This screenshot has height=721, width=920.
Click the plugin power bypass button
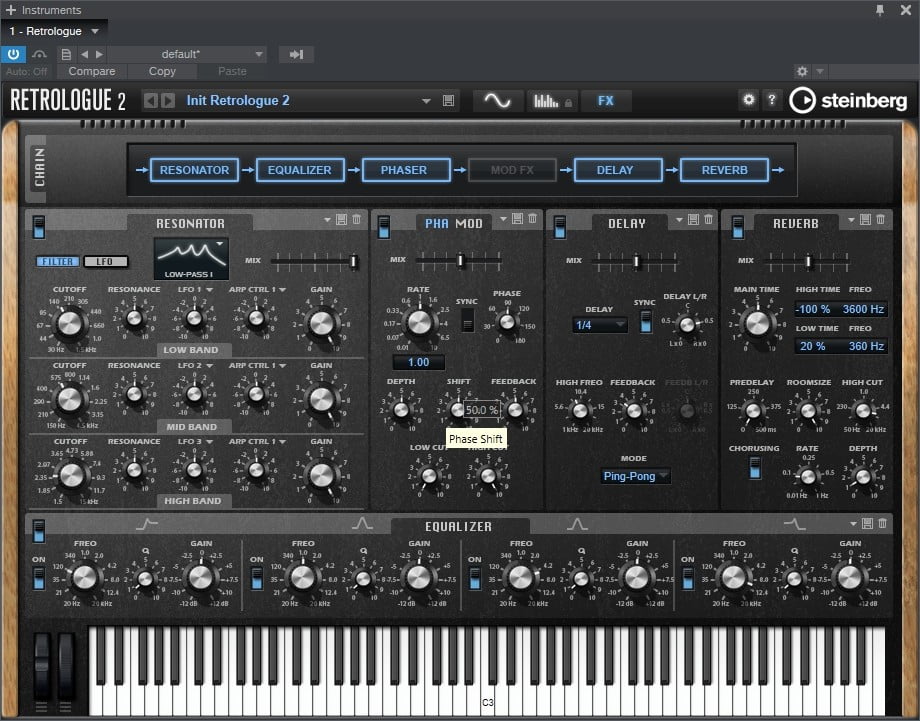click(x=13, y=55)
